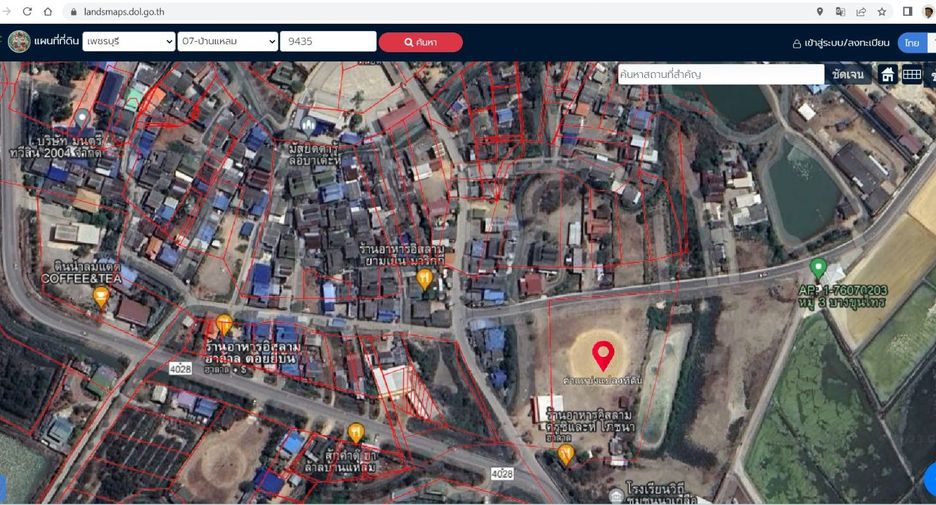Screen dimensions: 936x505
Task: Click the house home icon on the map toolbar
Action: pos(888,75)
